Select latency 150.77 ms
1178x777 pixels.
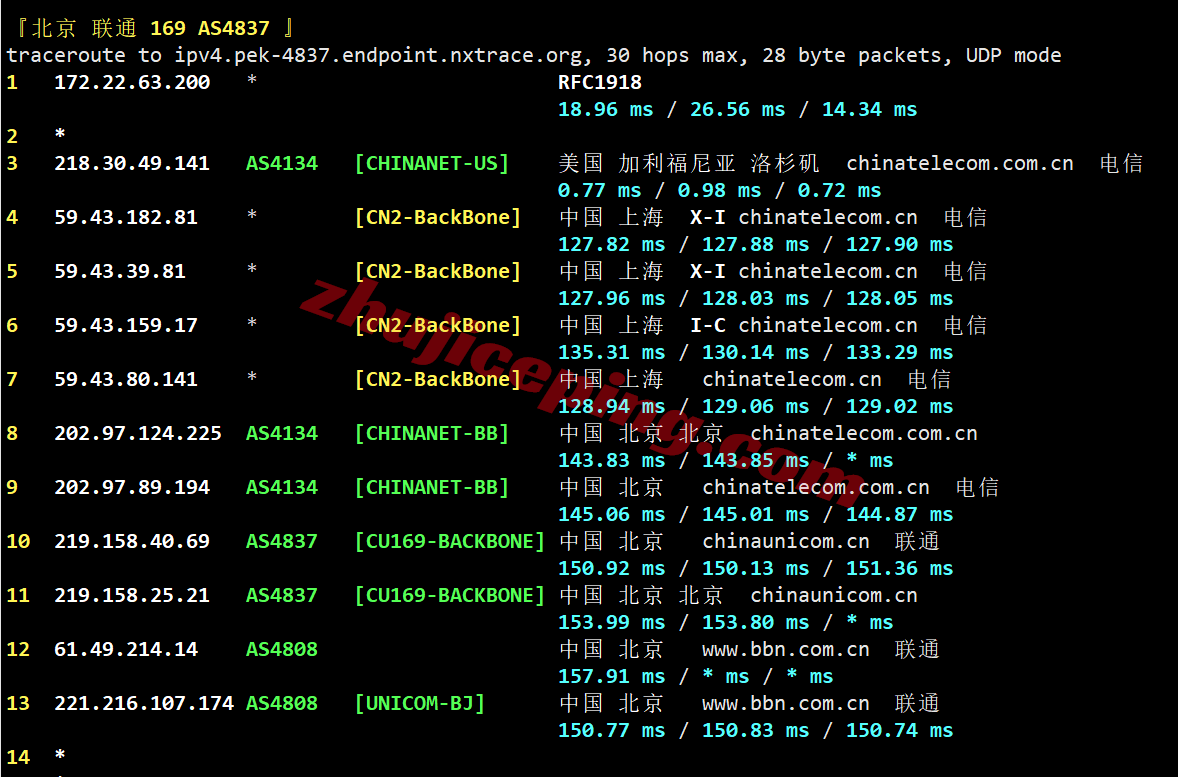(x=612, y=732)
